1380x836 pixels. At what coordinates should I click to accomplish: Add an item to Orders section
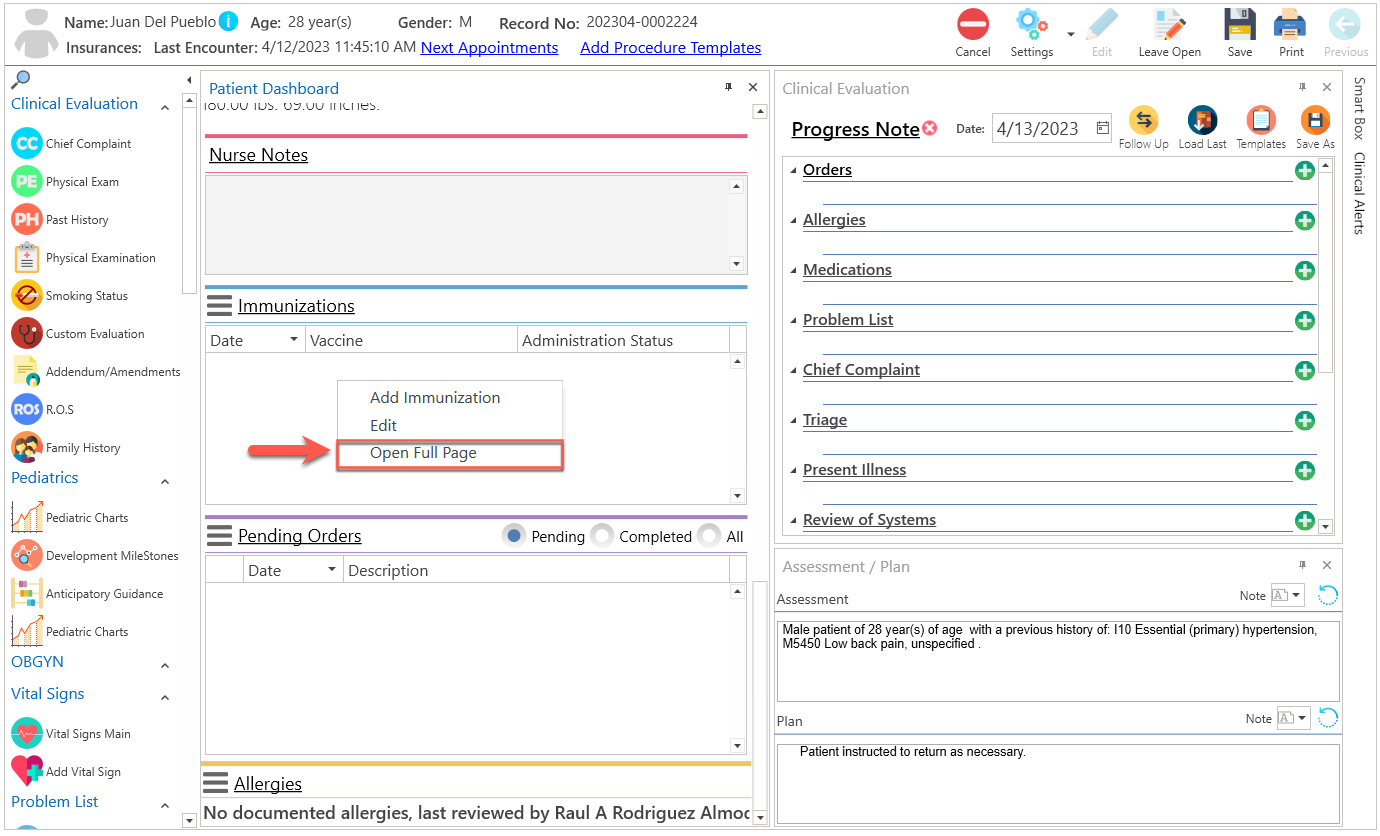click(1305, 171)
